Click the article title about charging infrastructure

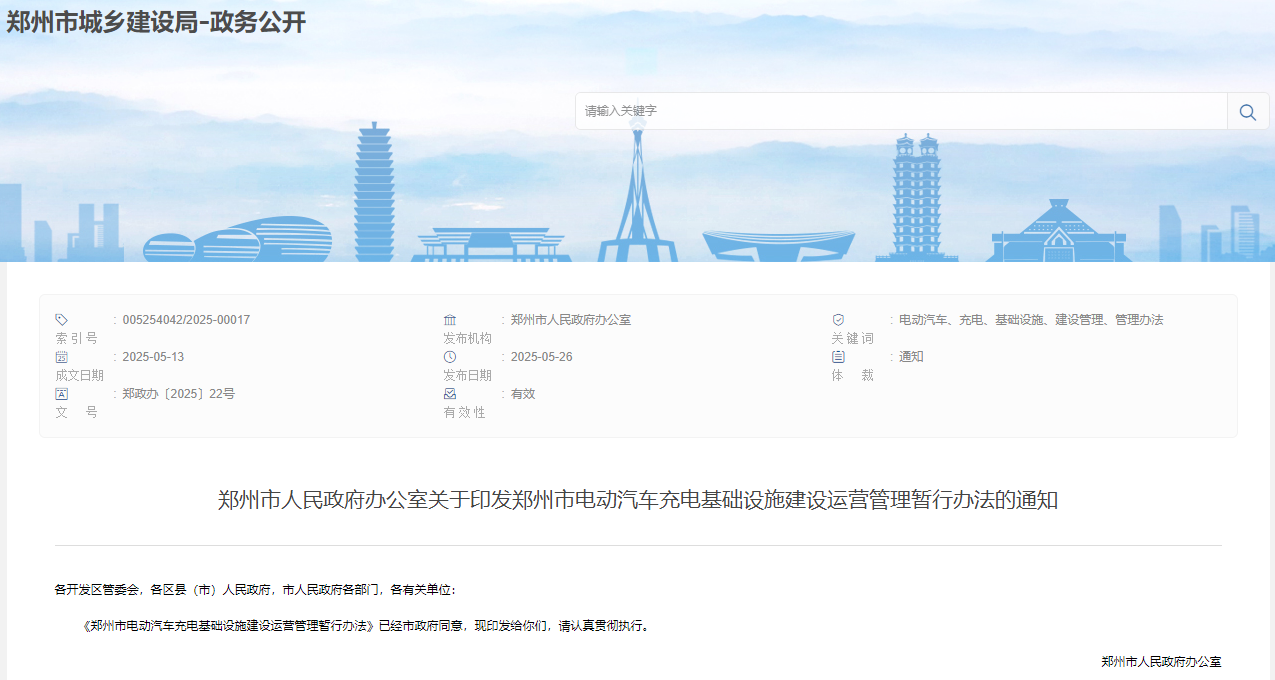point(637,500)
